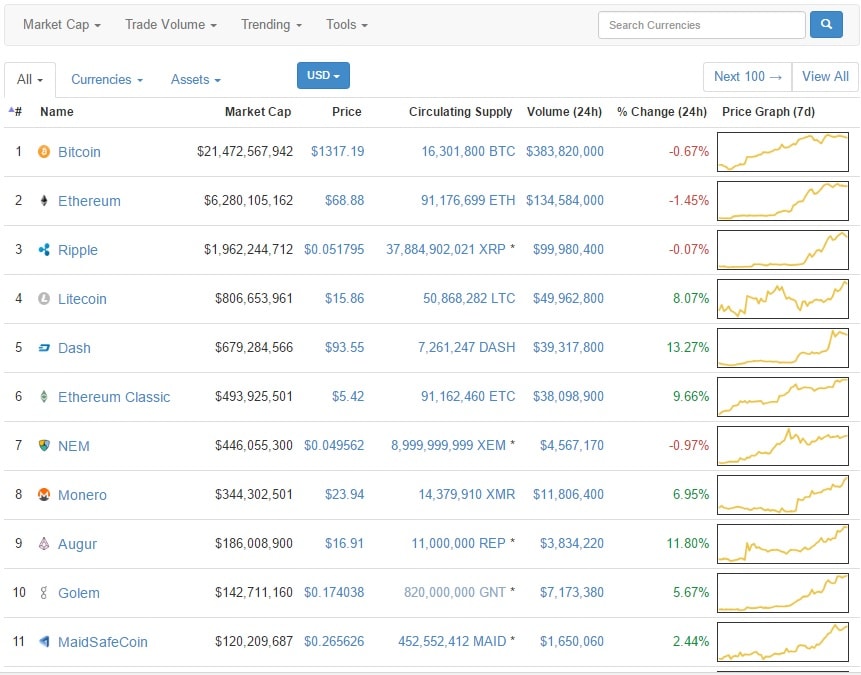
Task: Click the Augur logo icon
Action: point(43,544)
